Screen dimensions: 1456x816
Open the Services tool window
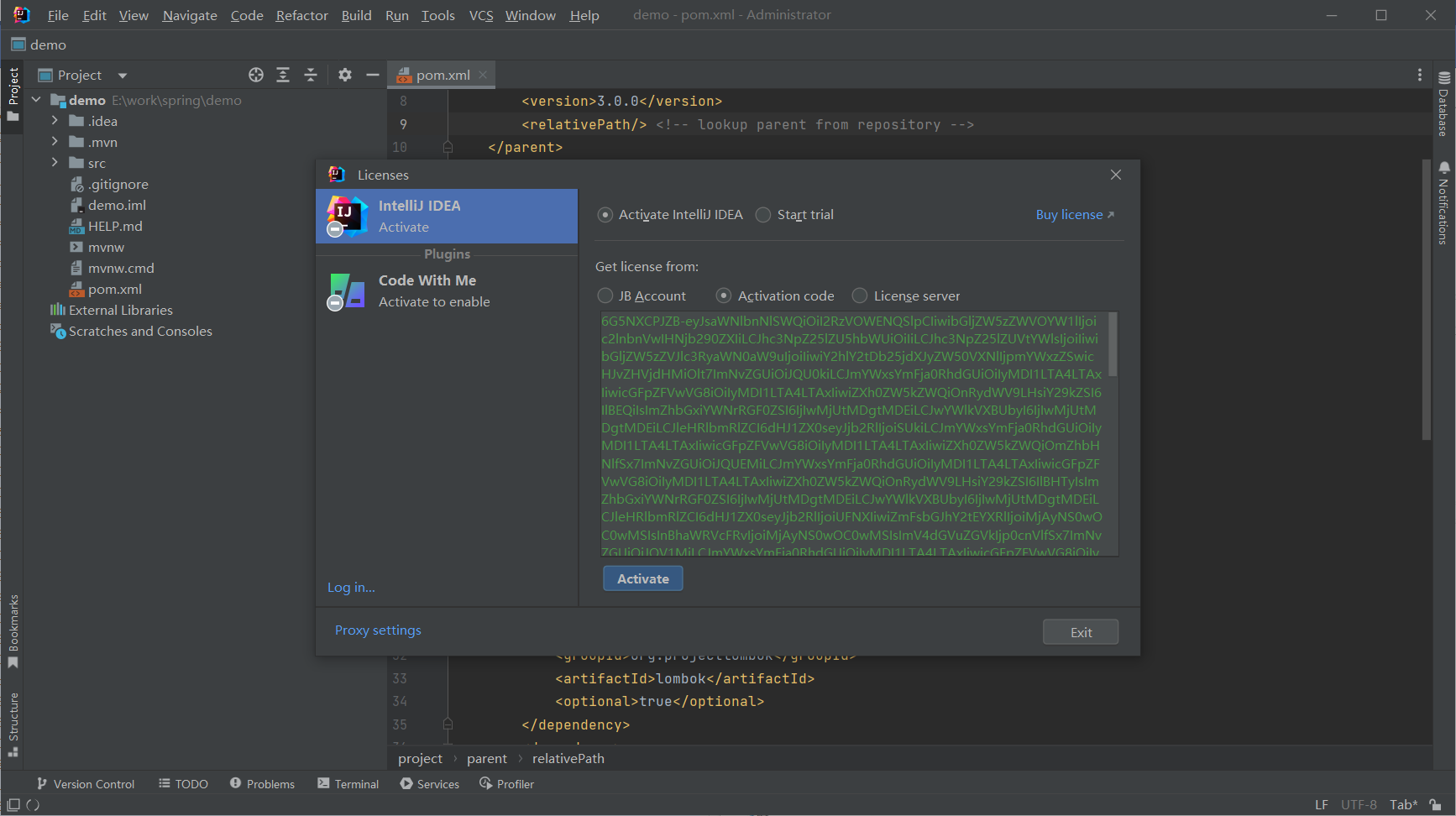[x=429, y=784]
